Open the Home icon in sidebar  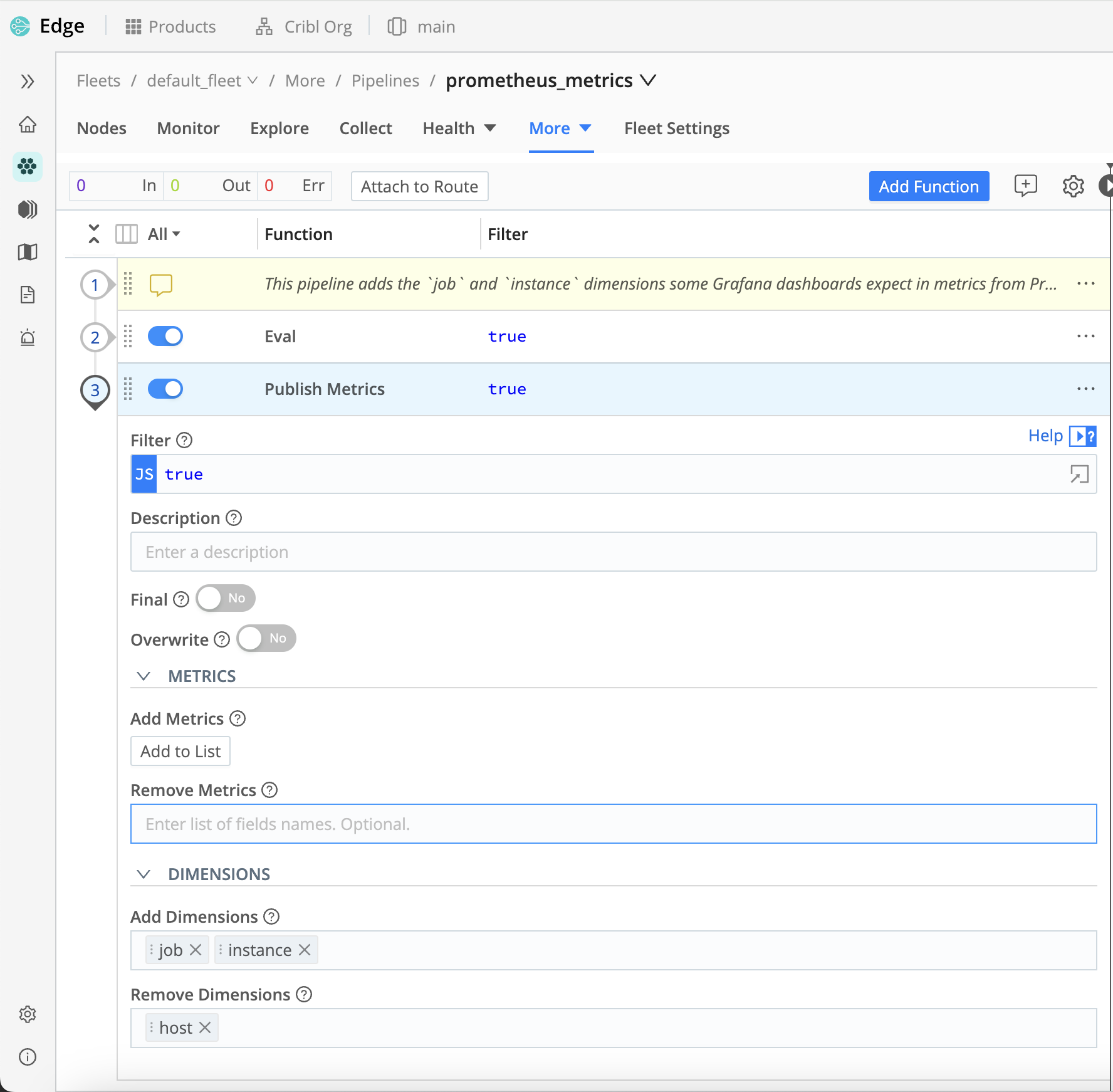point(28,124)
